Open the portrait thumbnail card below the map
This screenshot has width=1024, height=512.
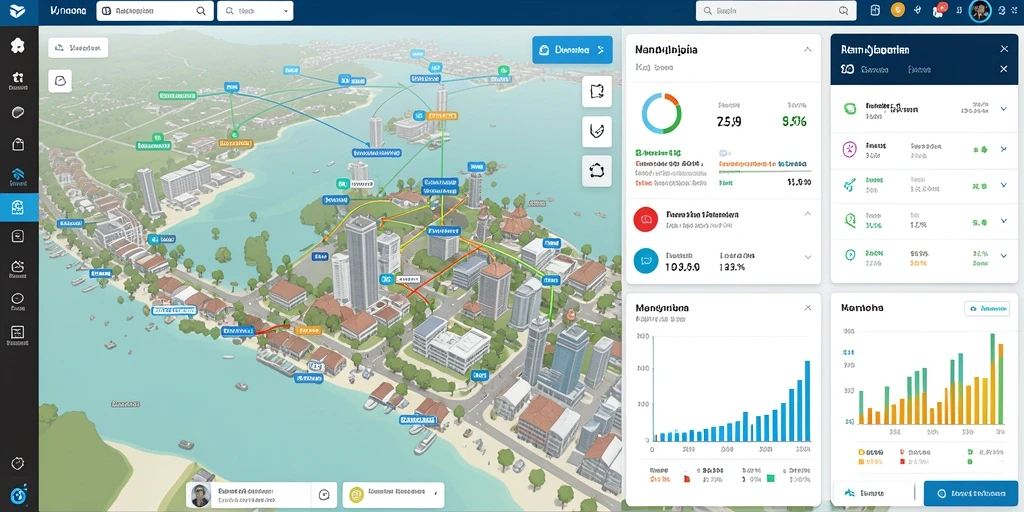tap(249, 495)
